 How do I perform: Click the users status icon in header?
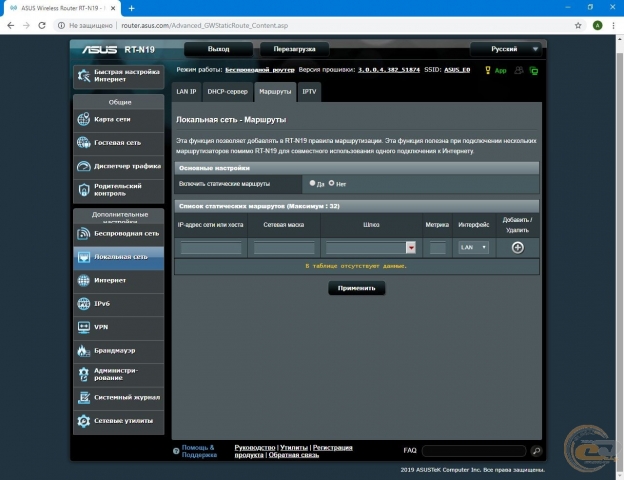pos(519,70)
